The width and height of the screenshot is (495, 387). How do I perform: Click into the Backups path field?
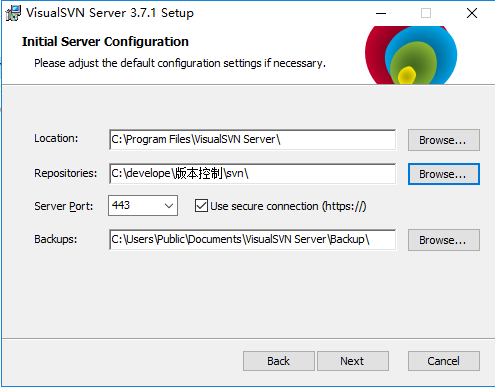[x=253, y=239]
